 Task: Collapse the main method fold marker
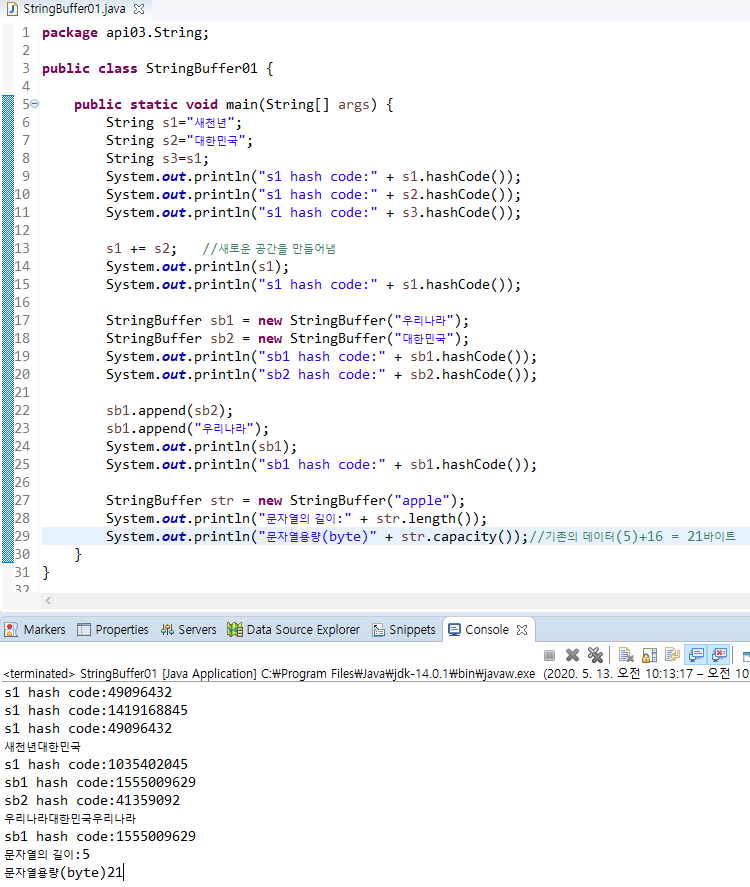click(35, 104)
